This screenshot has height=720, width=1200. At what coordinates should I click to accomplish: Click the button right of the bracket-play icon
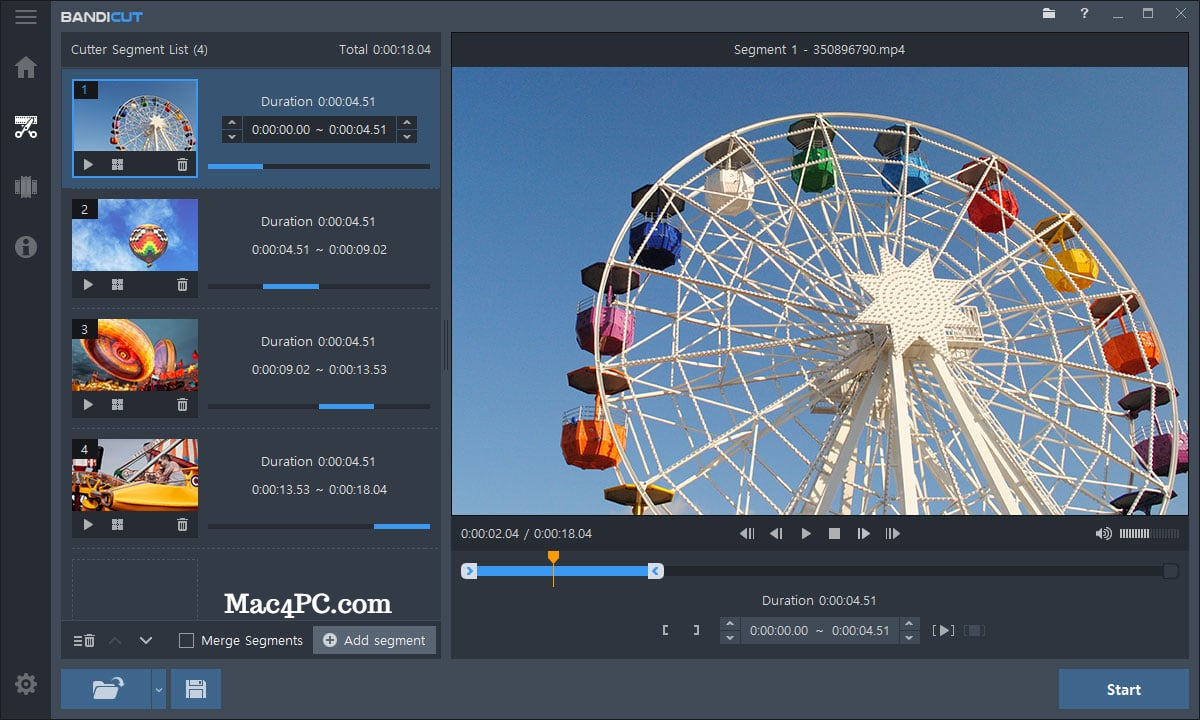[x=975, y=630]
